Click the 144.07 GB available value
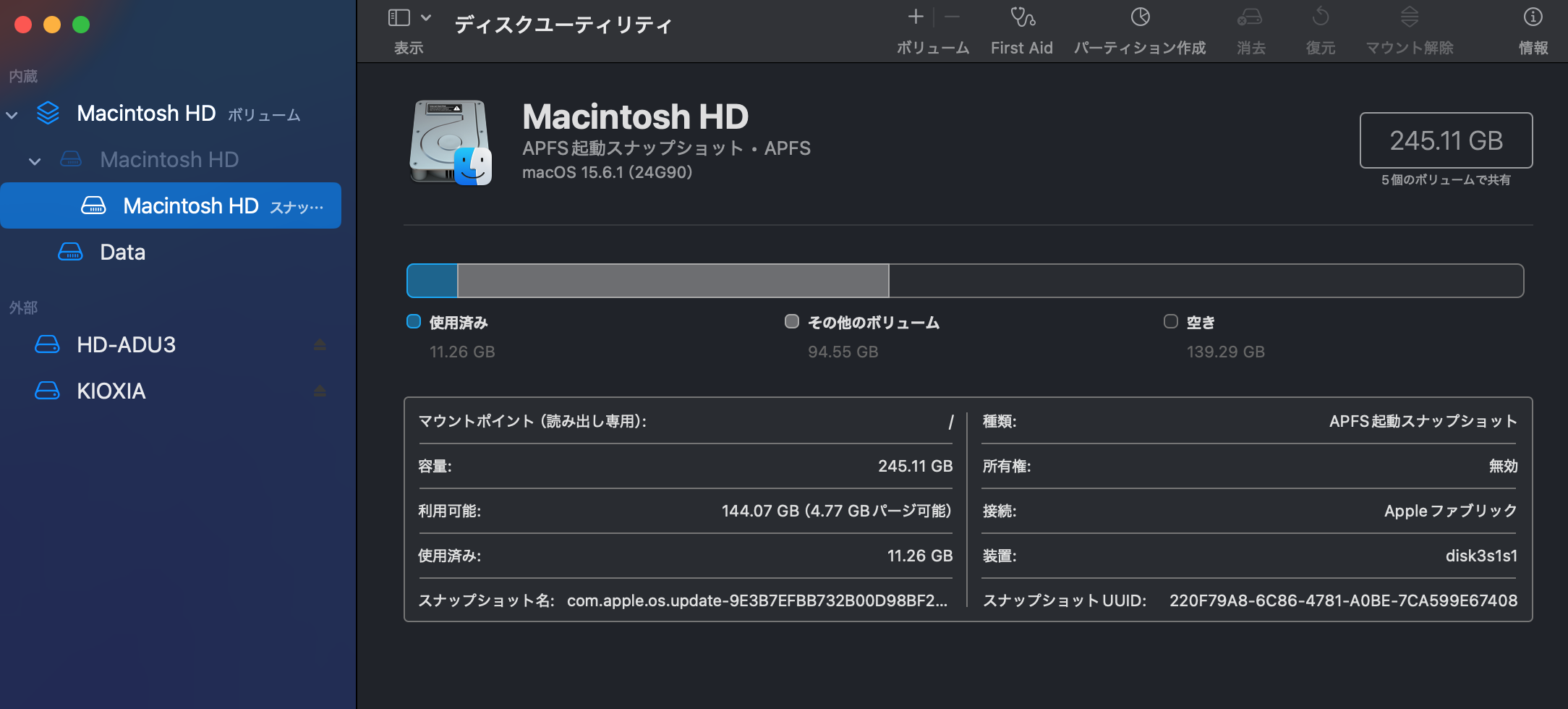The width and height of the screenshot is (1568, 709). pyautogui.click(x=836, y=511)
